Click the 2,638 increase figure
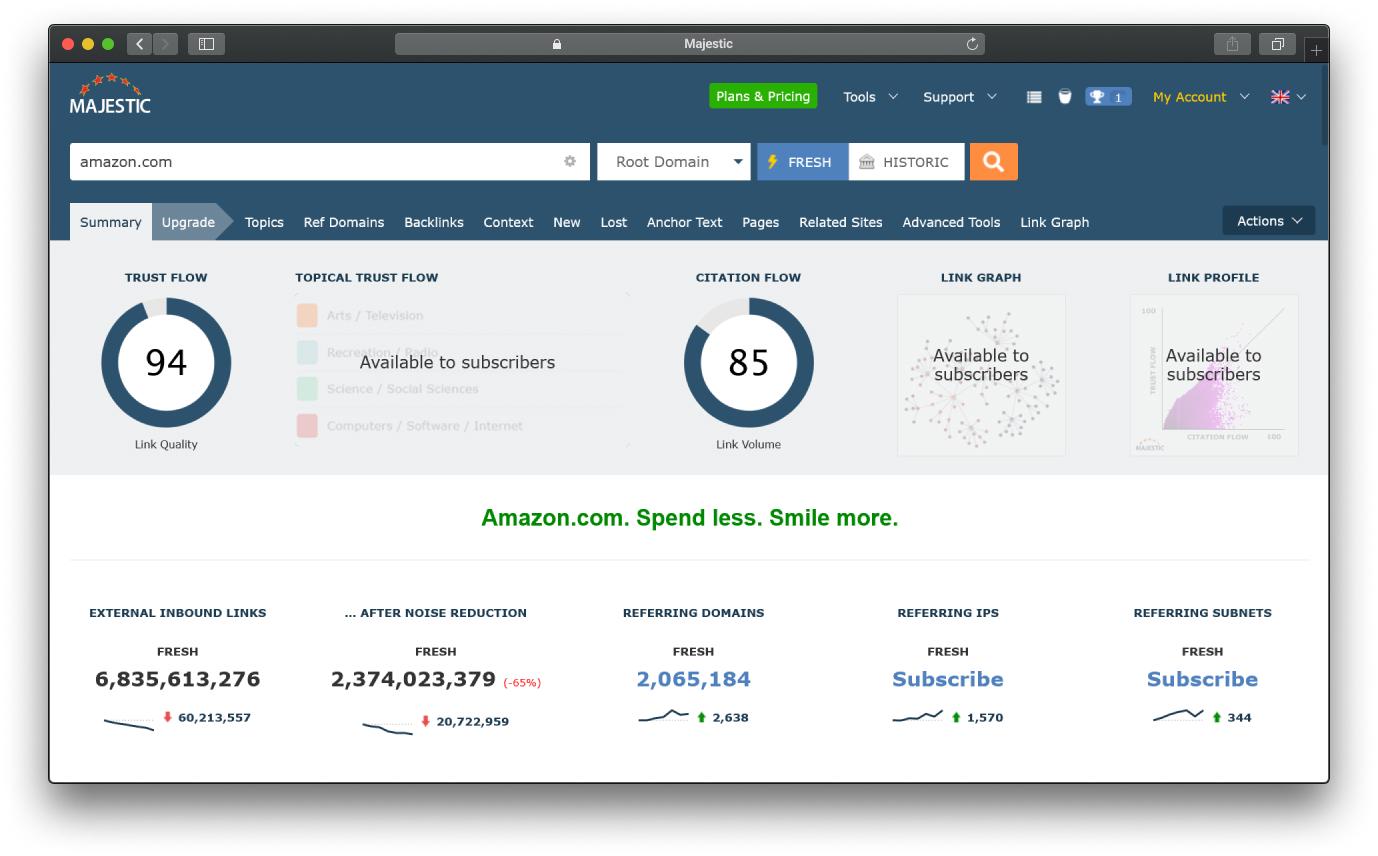 coord(730,717)
